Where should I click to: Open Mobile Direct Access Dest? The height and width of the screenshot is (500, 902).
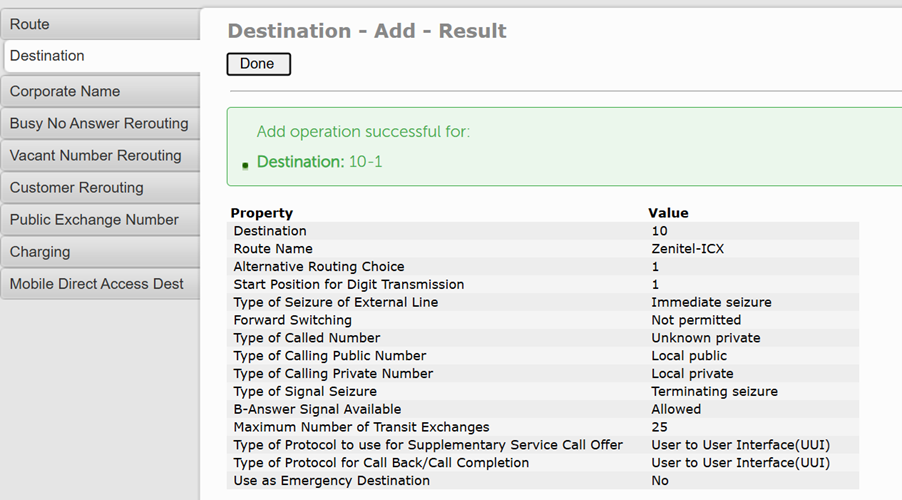point(100,283)
